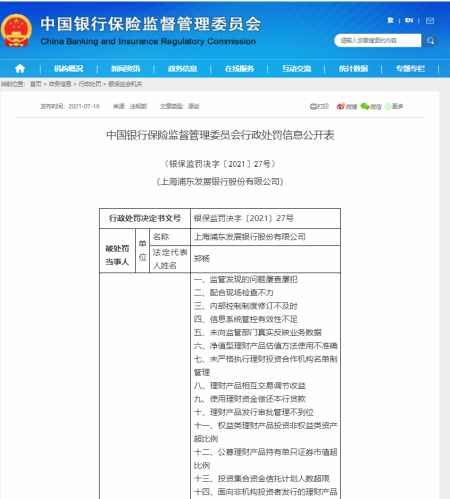Image resolution: width=450 pixels, height=499 pixels.
Task: Click source text 法规部
Action: [x=138, y=106]
